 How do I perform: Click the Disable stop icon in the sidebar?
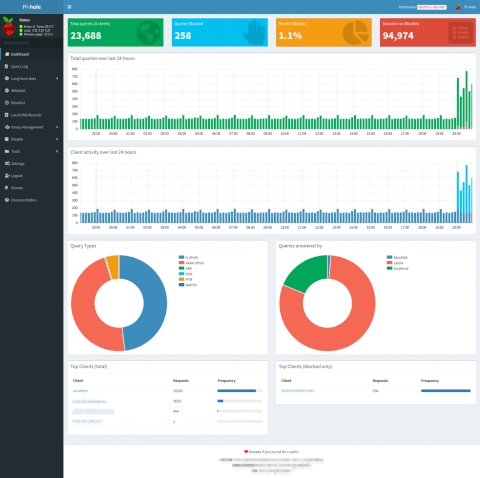pos(7,139)
